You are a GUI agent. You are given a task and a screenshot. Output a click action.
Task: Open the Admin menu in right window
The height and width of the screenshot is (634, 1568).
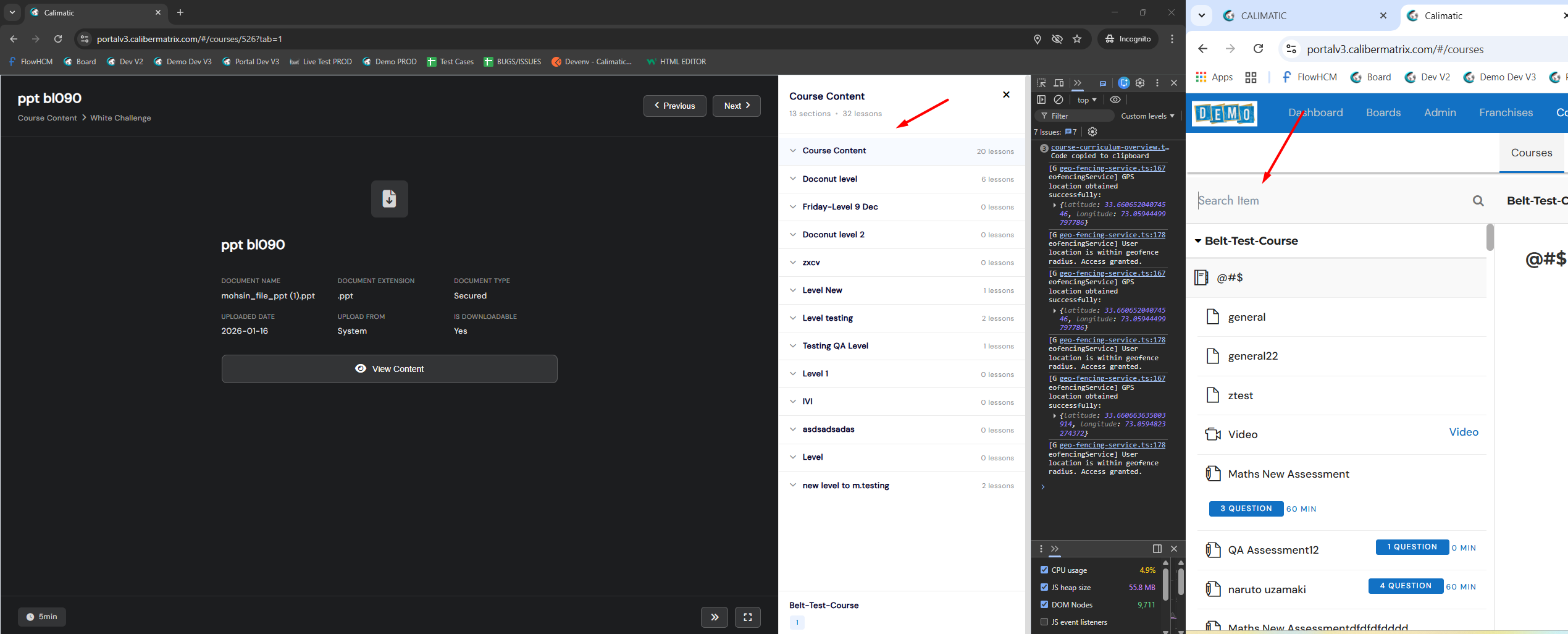(x=1440, y=112)
